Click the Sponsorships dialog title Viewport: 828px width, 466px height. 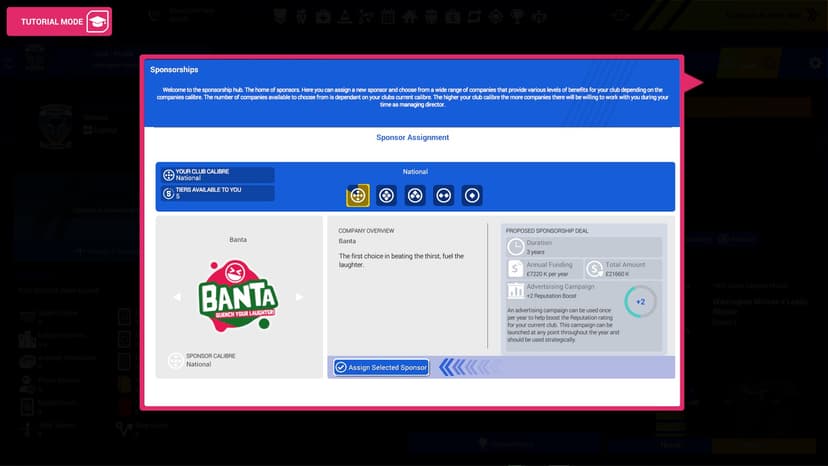(x=174, y=70)
